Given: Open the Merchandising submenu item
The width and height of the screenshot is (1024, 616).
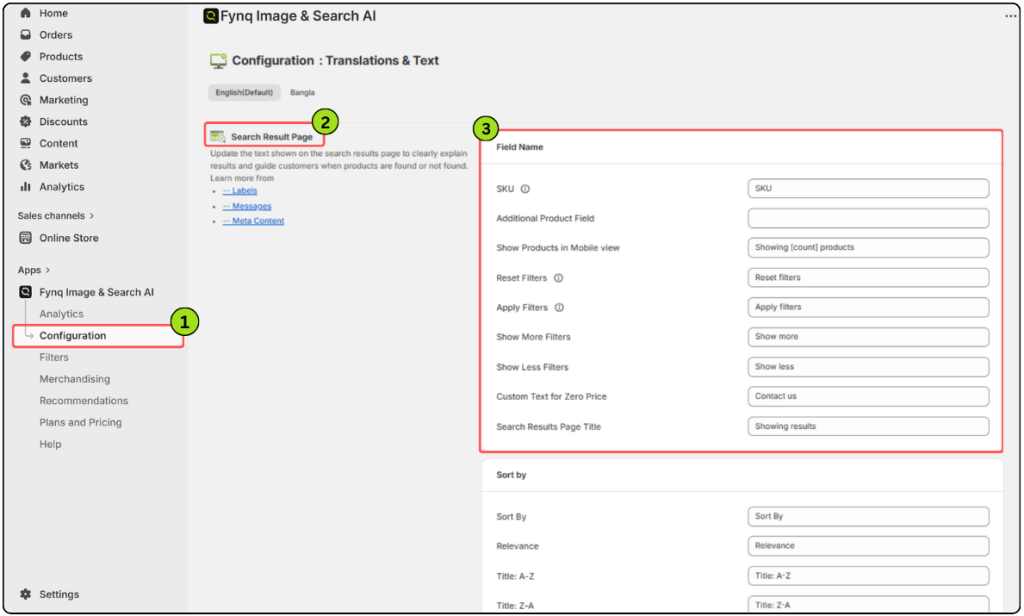Looking at the screenshot, I should pyautogui.click(x=74, y=379).
